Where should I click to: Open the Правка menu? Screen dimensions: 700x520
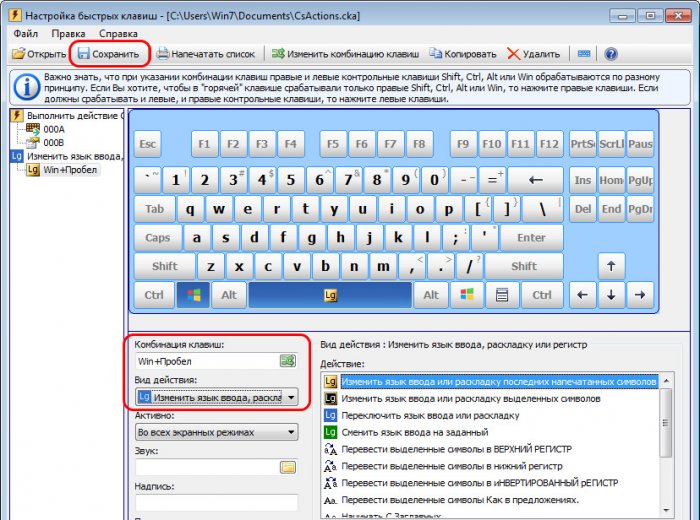(x=68, y=34)
